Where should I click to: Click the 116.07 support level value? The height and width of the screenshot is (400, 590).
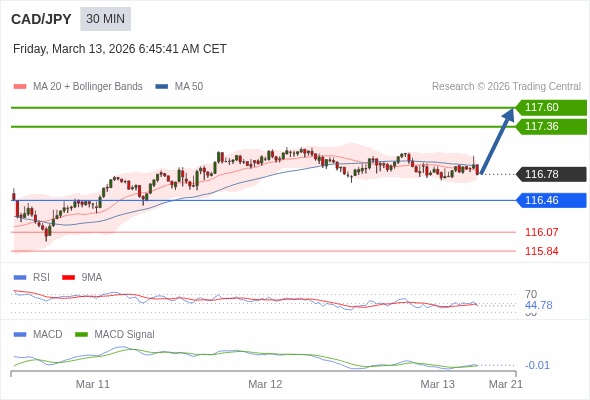[541, 232]
